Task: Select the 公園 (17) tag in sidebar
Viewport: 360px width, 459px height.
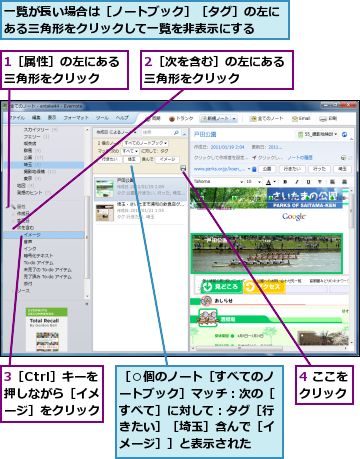Action: (x=33, y=157)
